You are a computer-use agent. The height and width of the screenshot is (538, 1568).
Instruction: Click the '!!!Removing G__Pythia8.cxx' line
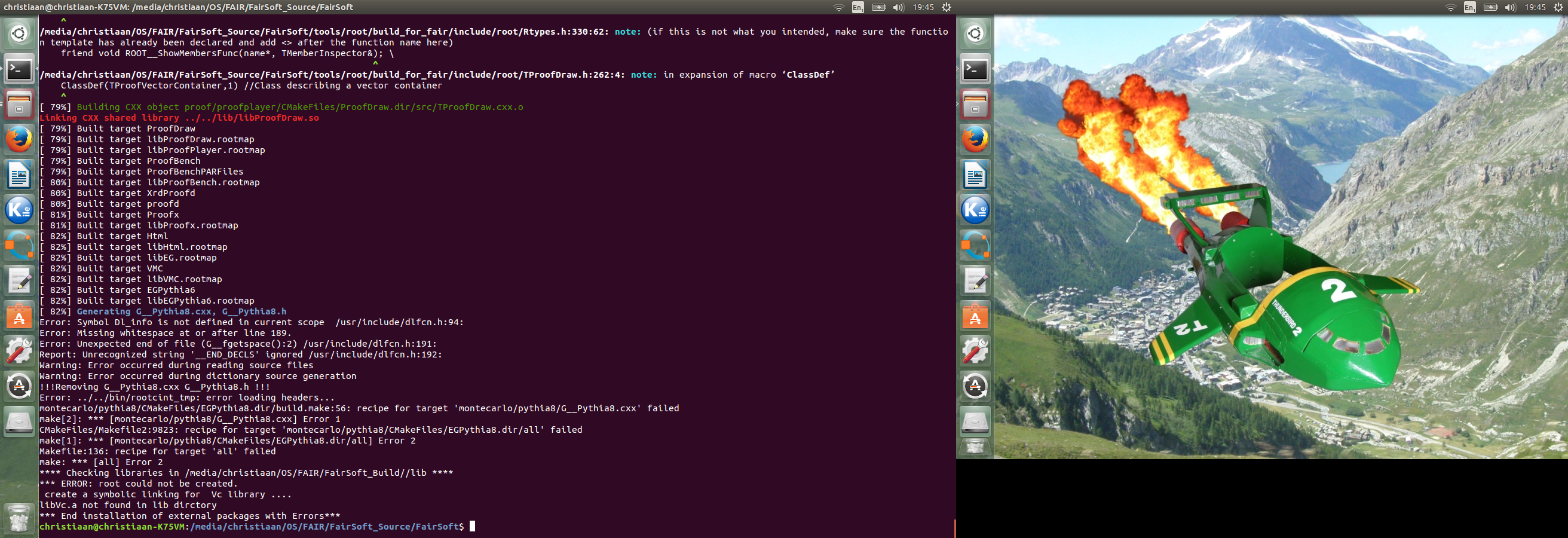tap(155, 387)
